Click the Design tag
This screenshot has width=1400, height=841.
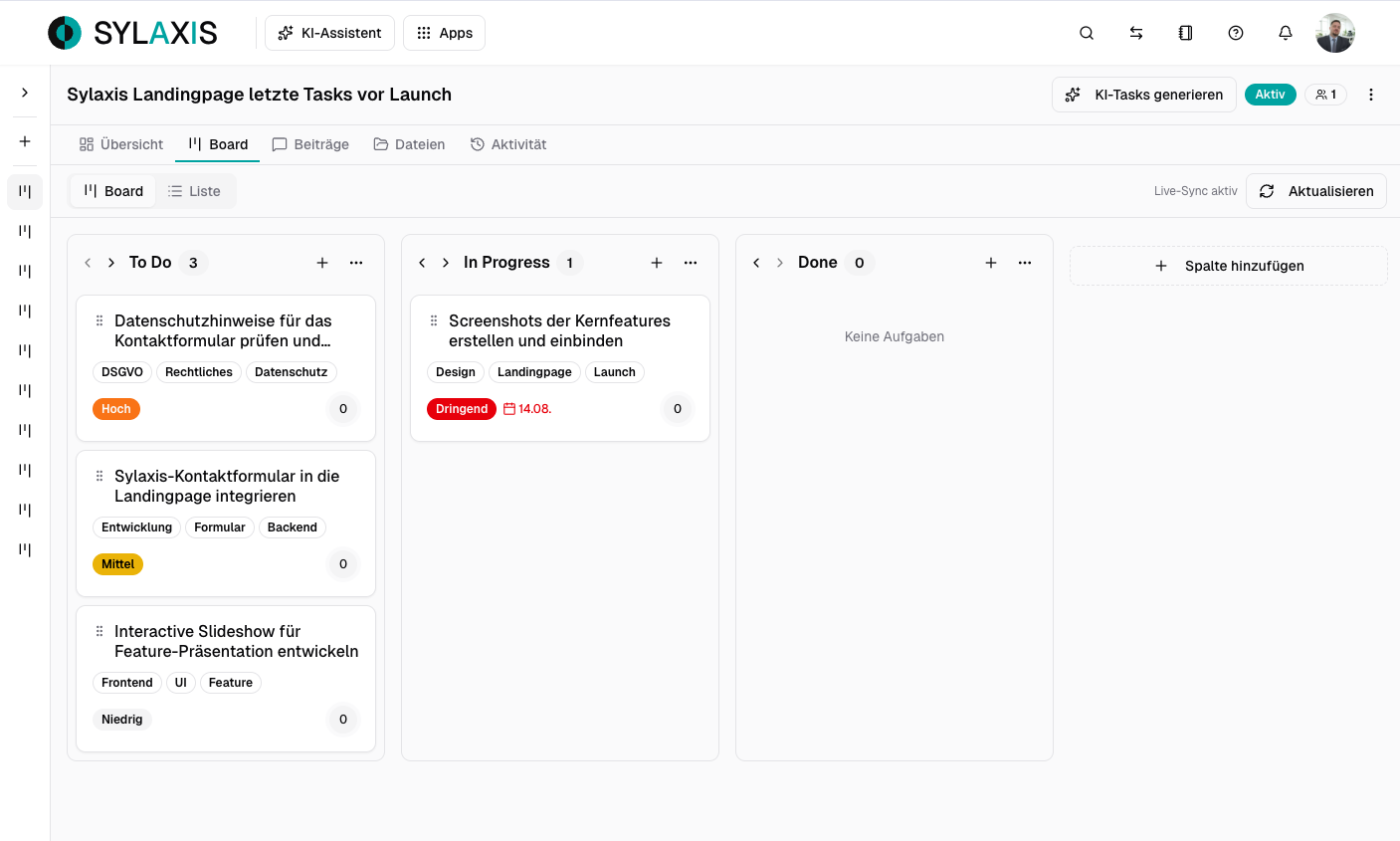(456, 372)
